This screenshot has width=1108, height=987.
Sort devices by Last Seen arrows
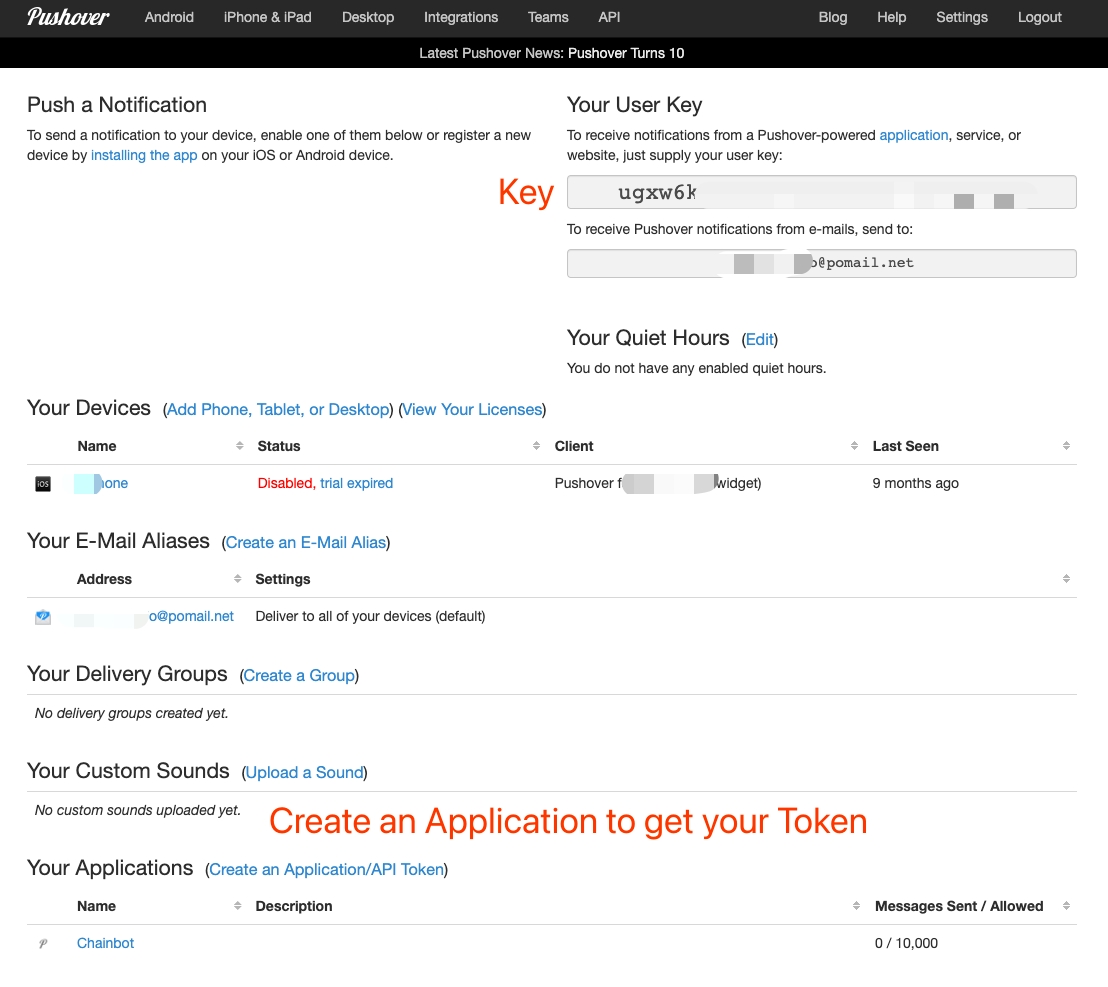1066,446
